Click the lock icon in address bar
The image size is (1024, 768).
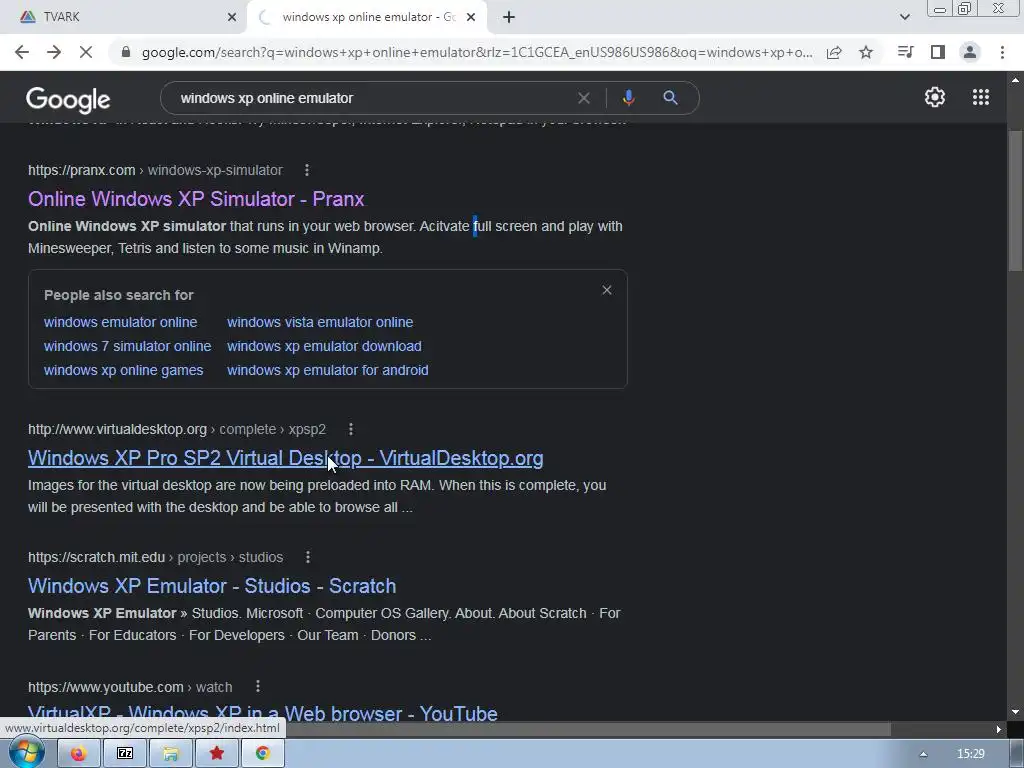pos(126,52)
